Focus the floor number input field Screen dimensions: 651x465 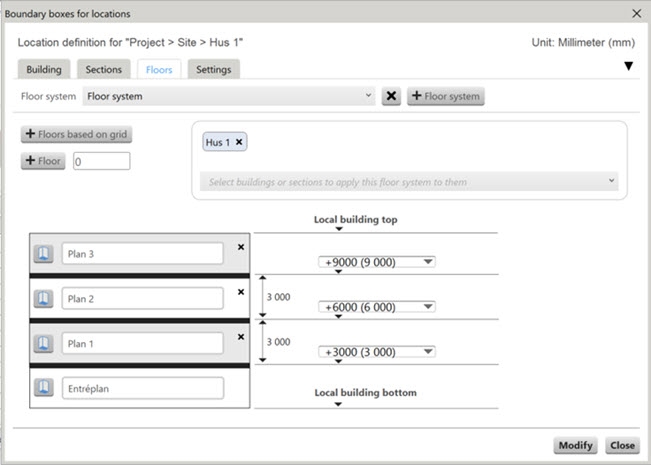click(x=102, y=161)
